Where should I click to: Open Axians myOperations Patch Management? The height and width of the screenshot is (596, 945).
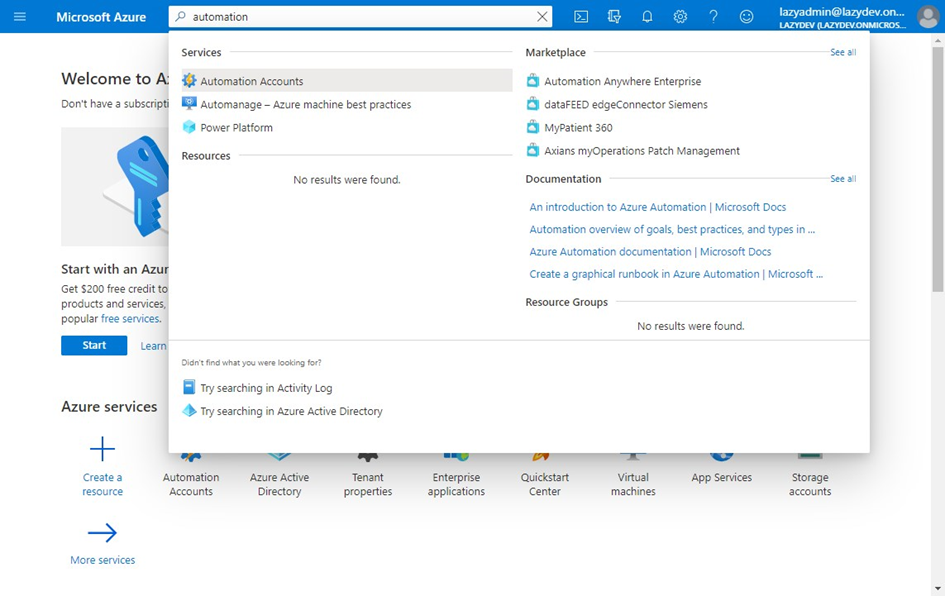642,151
